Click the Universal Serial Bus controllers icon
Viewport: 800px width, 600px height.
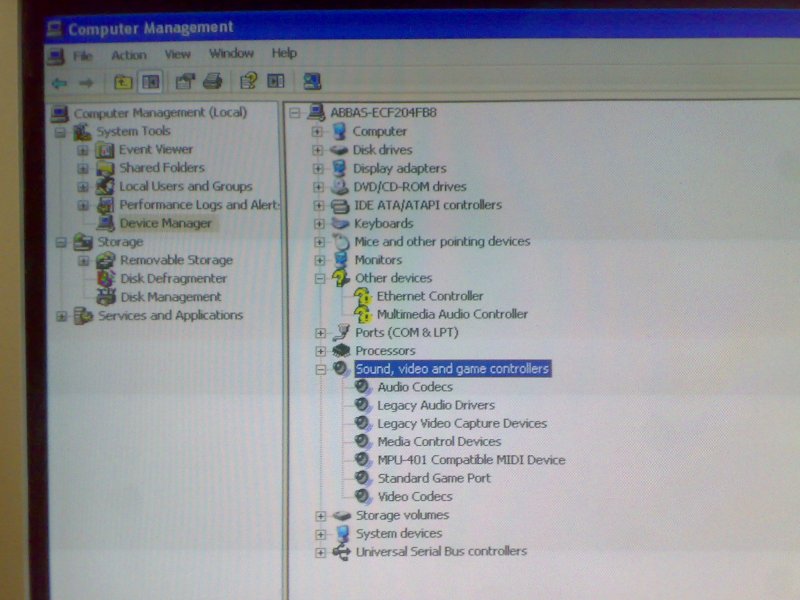[341, 552]
